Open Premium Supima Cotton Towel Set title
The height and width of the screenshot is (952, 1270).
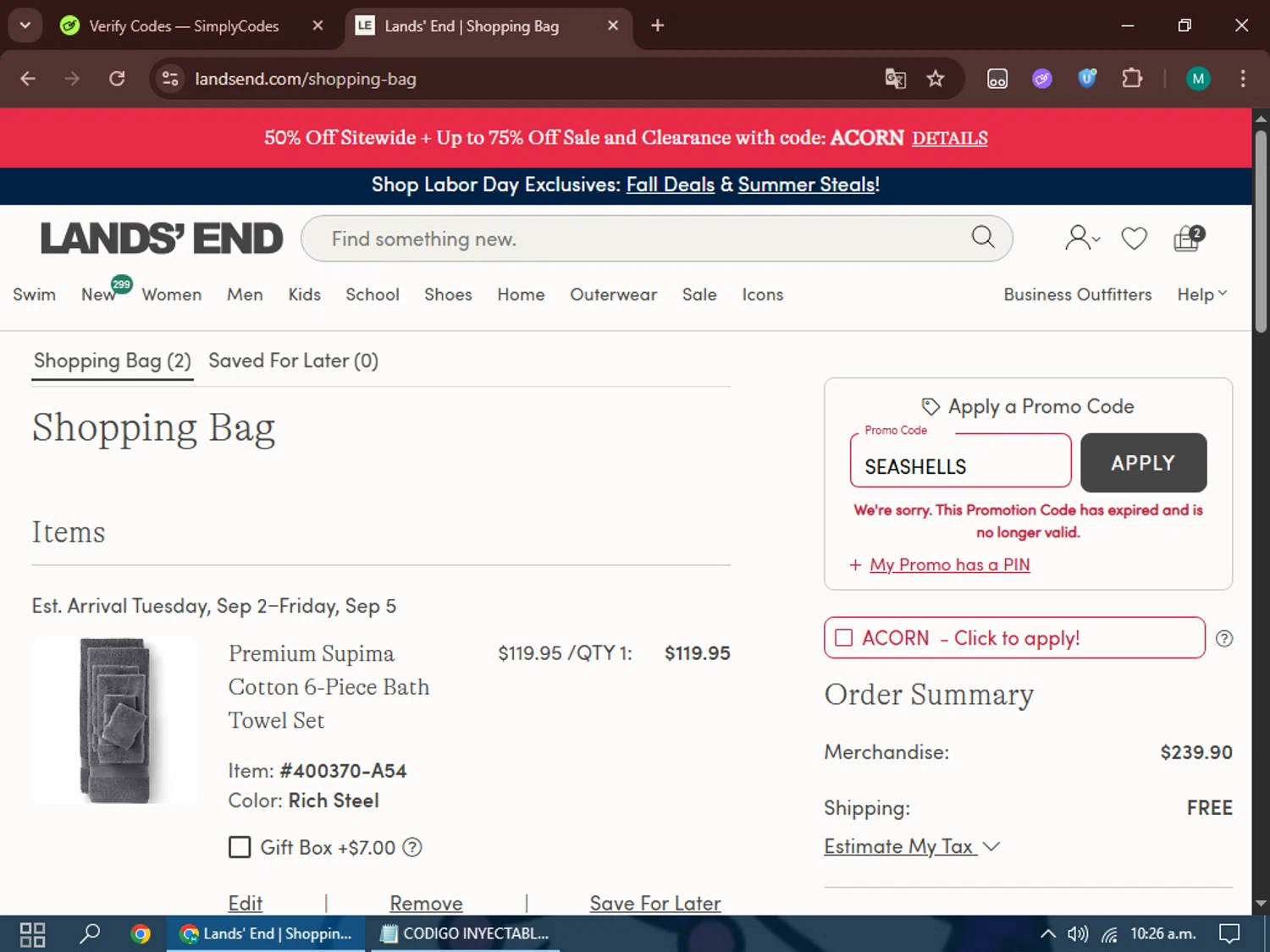tap(329, 687)
